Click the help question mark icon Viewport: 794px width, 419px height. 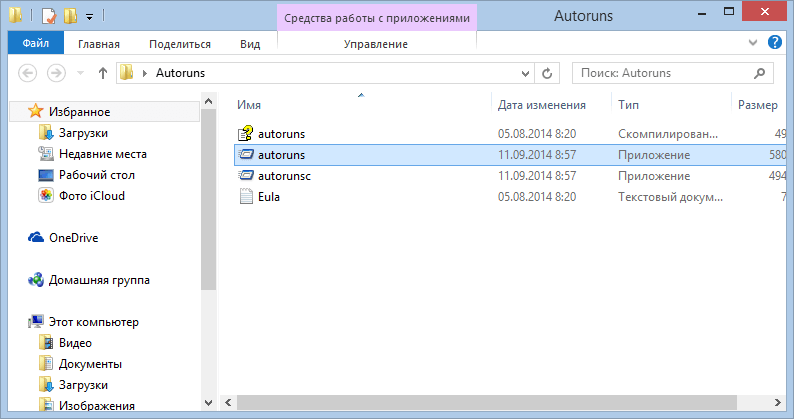pos(774,43)
